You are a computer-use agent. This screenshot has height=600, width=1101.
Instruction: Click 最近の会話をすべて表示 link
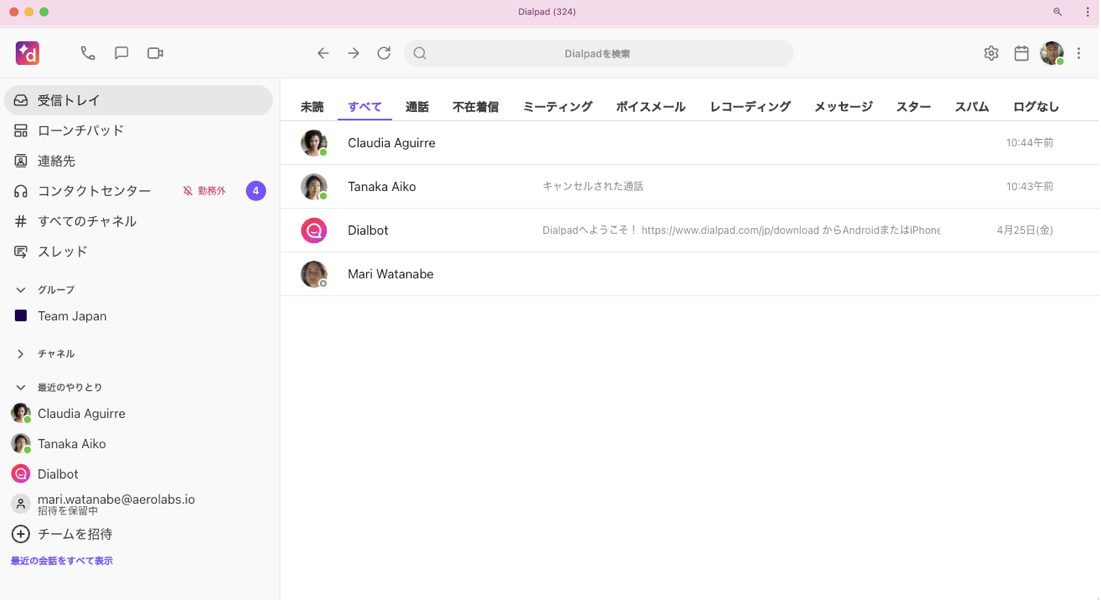pyautogui.click(x=62, y=561)
